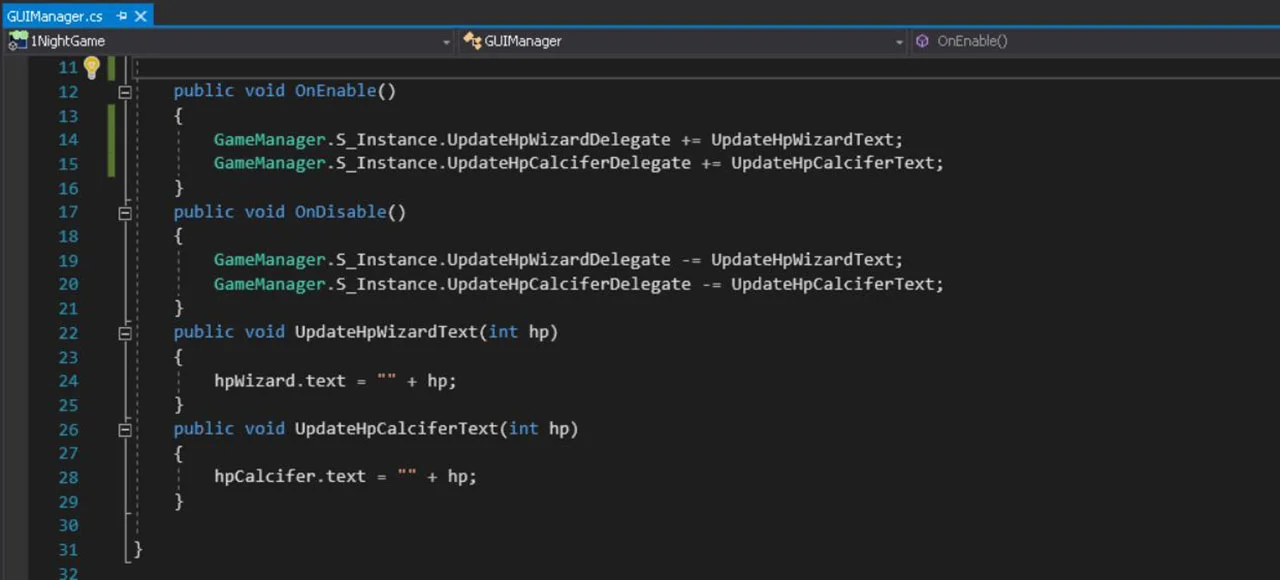Click hpWizard.text on line 24

click(279, 381)
